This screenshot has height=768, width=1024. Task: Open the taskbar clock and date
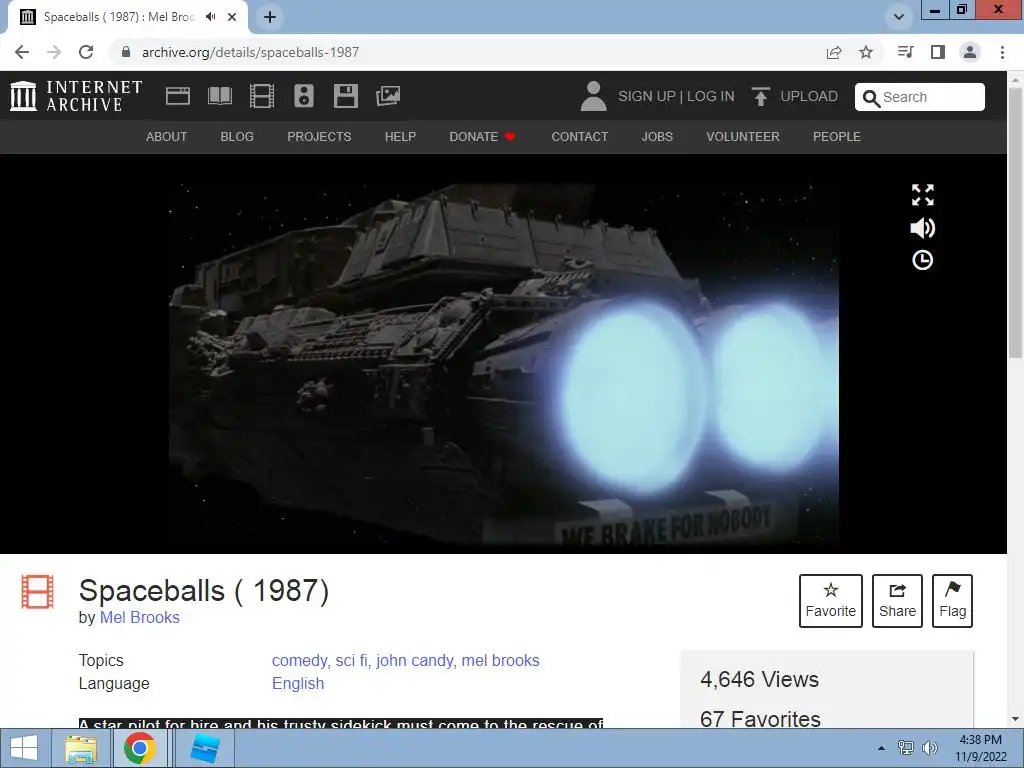[980, 748]
